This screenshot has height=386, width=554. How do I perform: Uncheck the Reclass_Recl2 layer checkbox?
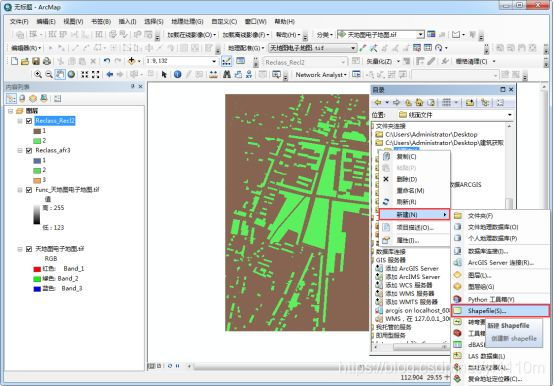(x=29, y=121)
